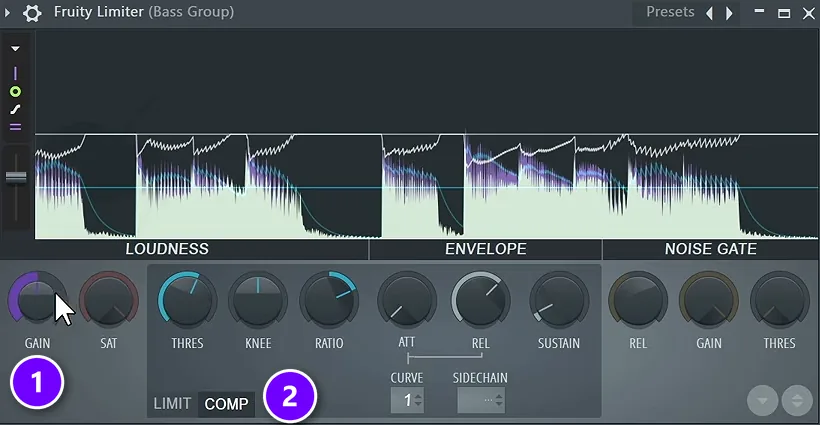Click the LOUDNESS section header

[x=167, y=249]
